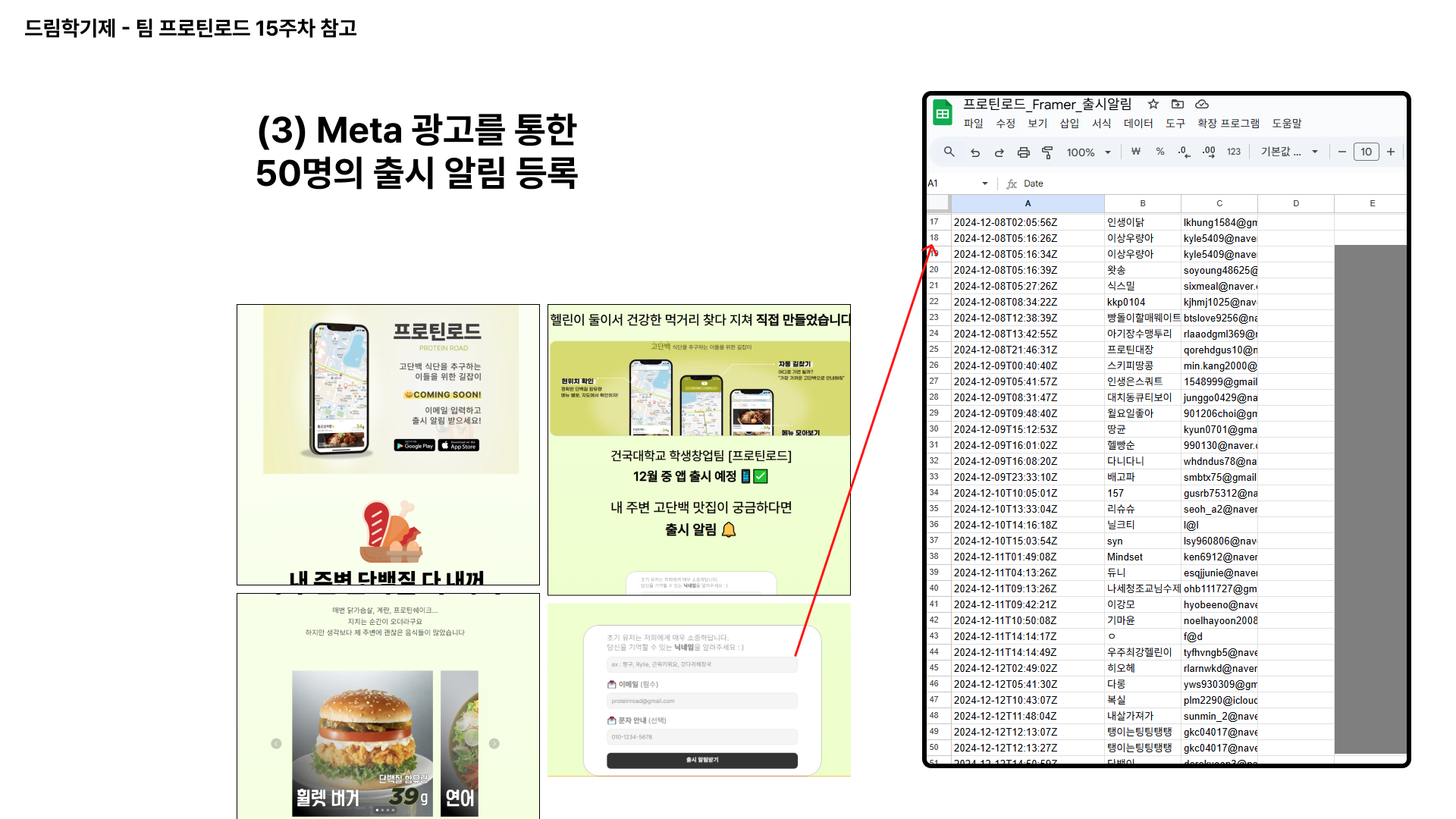Click the 출시 알림받기 submit button
The height and width of the screenshot is (819, 1456).
(702, 760)
